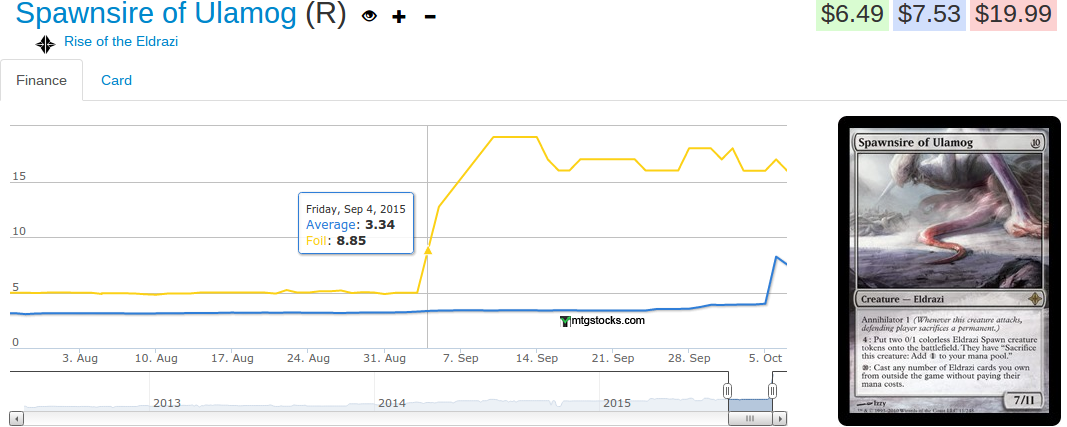Click the red $19.99 price box
The image size is (1067, 427).
click(x=1013, y=14)
